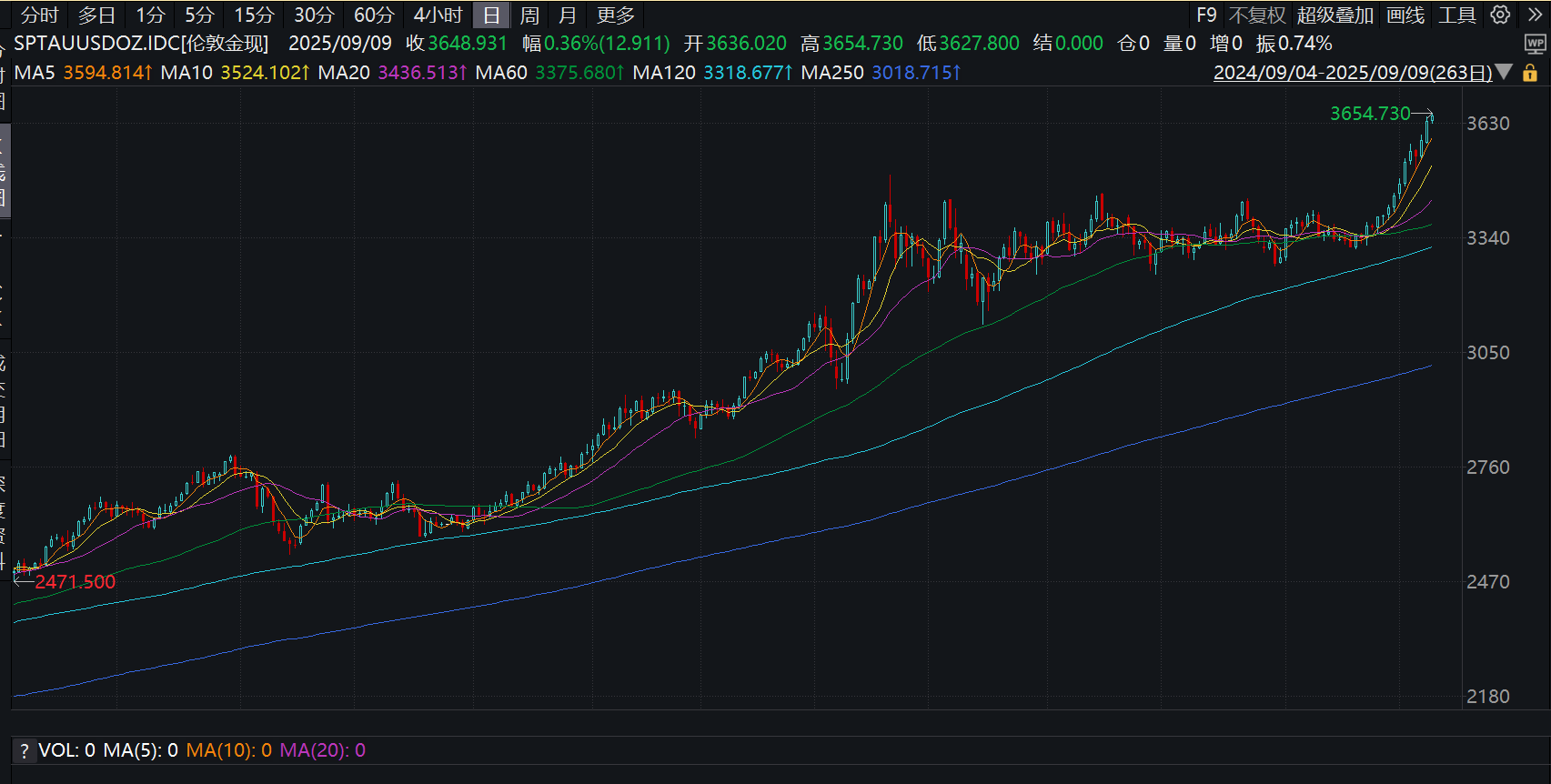1551x784 pixels.
Task: Toggle the gold padlock date-range lock
Action: coord(1530,73)
